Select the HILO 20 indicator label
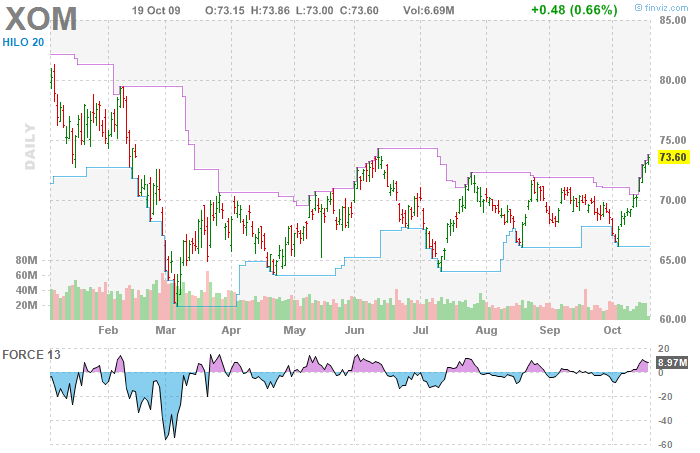The image size is (700, 453). pyautogui.click(x=22, y=42)
